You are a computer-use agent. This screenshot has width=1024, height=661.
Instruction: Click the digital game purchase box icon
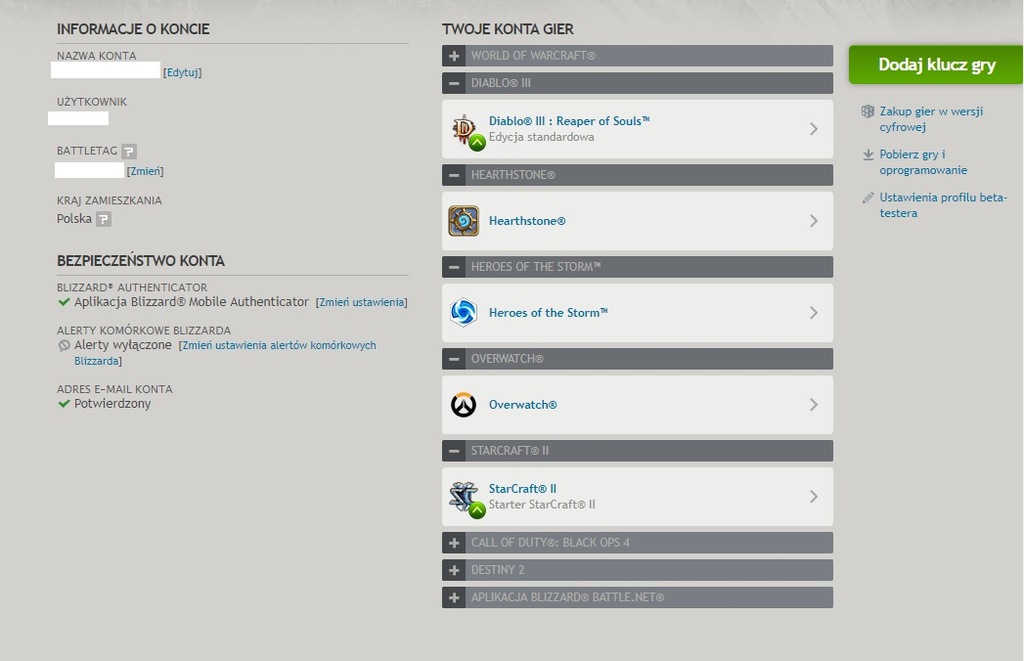867,111
